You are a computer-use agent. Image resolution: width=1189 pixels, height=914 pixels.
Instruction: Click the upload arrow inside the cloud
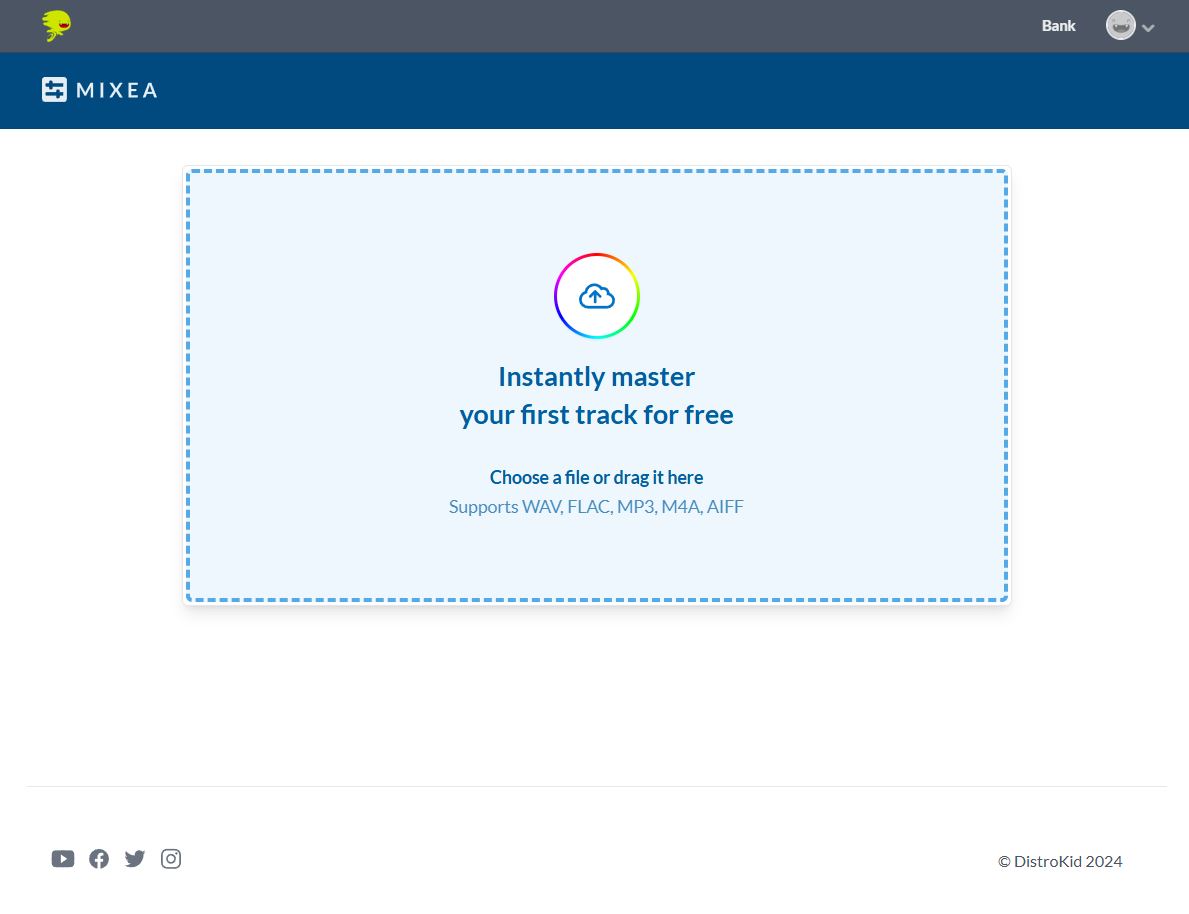pyautogui.click(x=596, y=295)
